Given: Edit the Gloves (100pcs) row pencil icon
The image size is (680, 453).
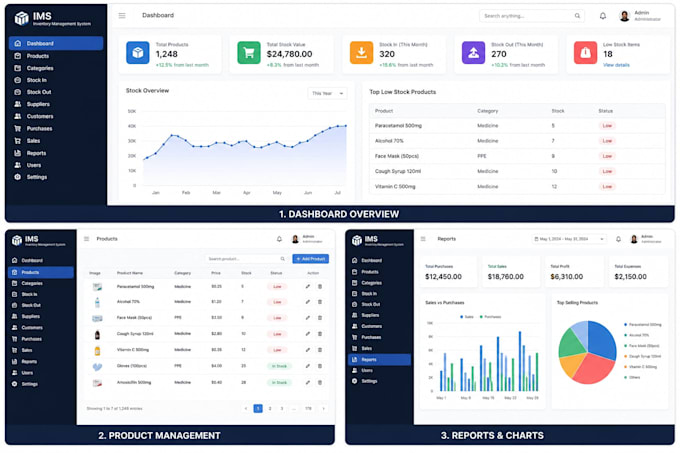Looking at the screenshot, I should (x=307, y=366).
